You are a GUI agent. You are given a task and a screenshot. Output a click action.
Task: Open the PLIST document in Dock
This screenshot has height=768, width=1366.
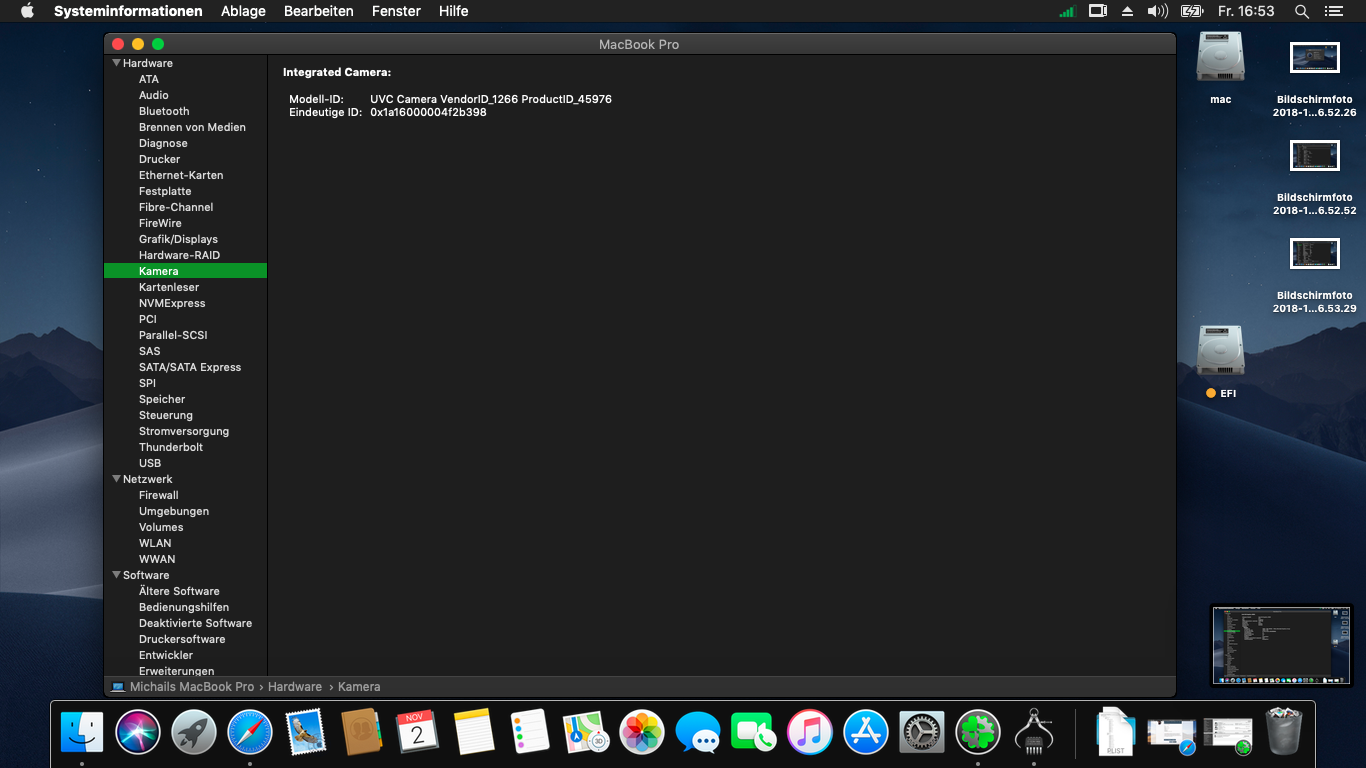point(1114,732)
